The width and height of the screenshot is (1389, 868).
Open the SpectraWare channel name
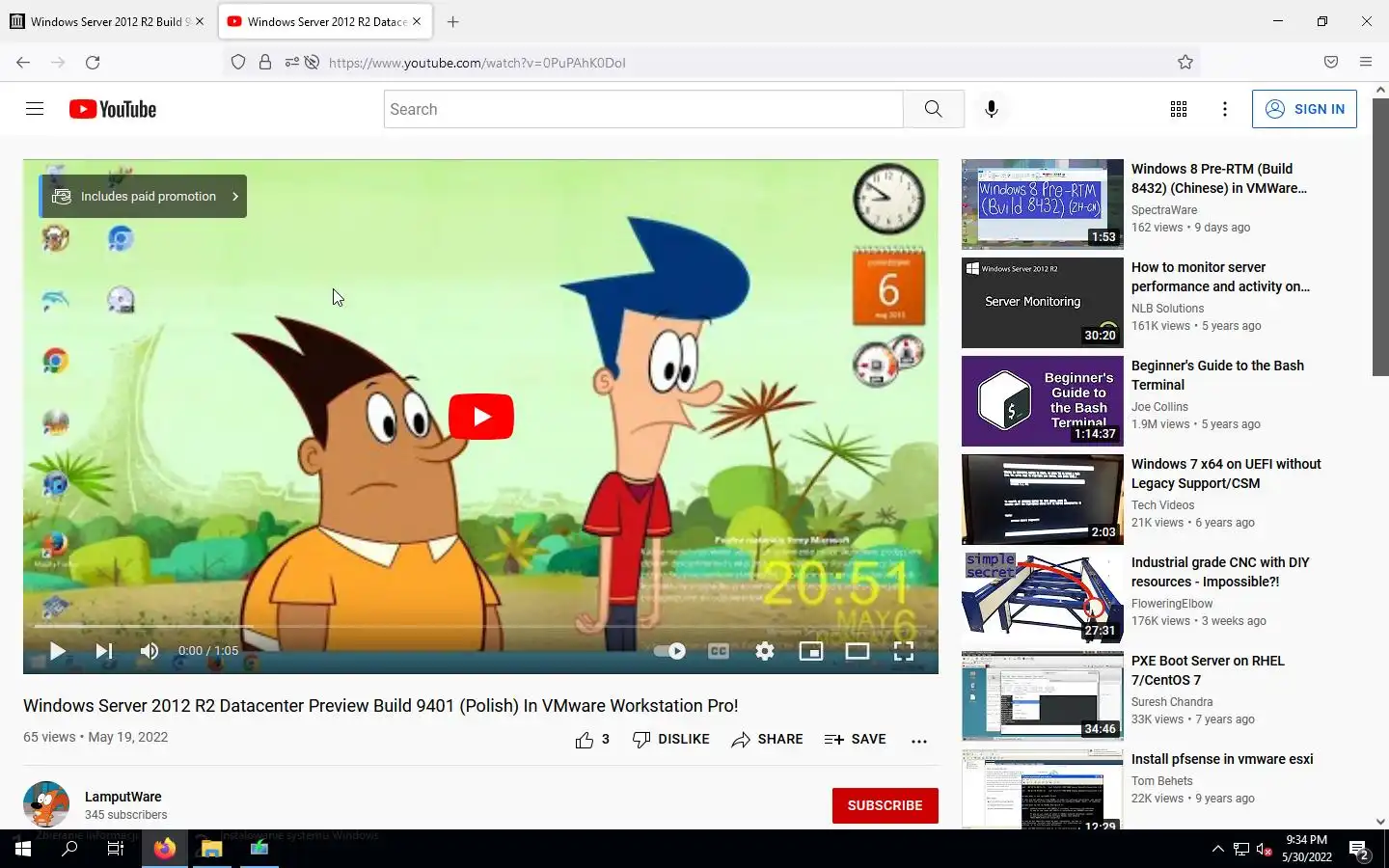click(1164, 210)
